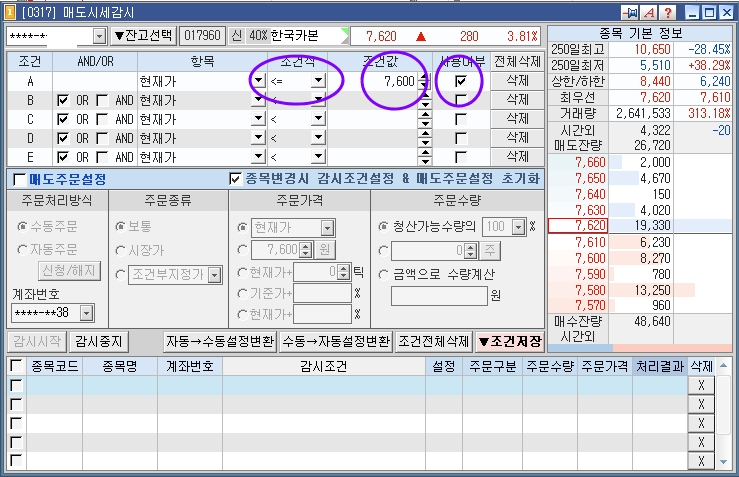Click the 7,600 원 order price stepper
This screenshot has width=739, height=477.
point(306,250)
